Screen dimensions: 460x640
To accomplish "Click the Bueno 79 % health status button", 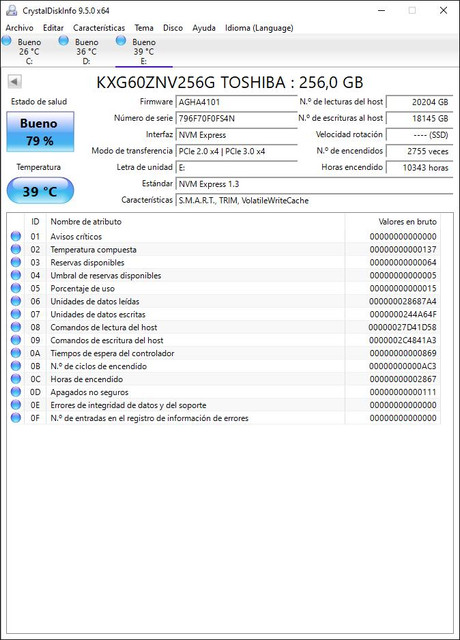I will 40,131.
